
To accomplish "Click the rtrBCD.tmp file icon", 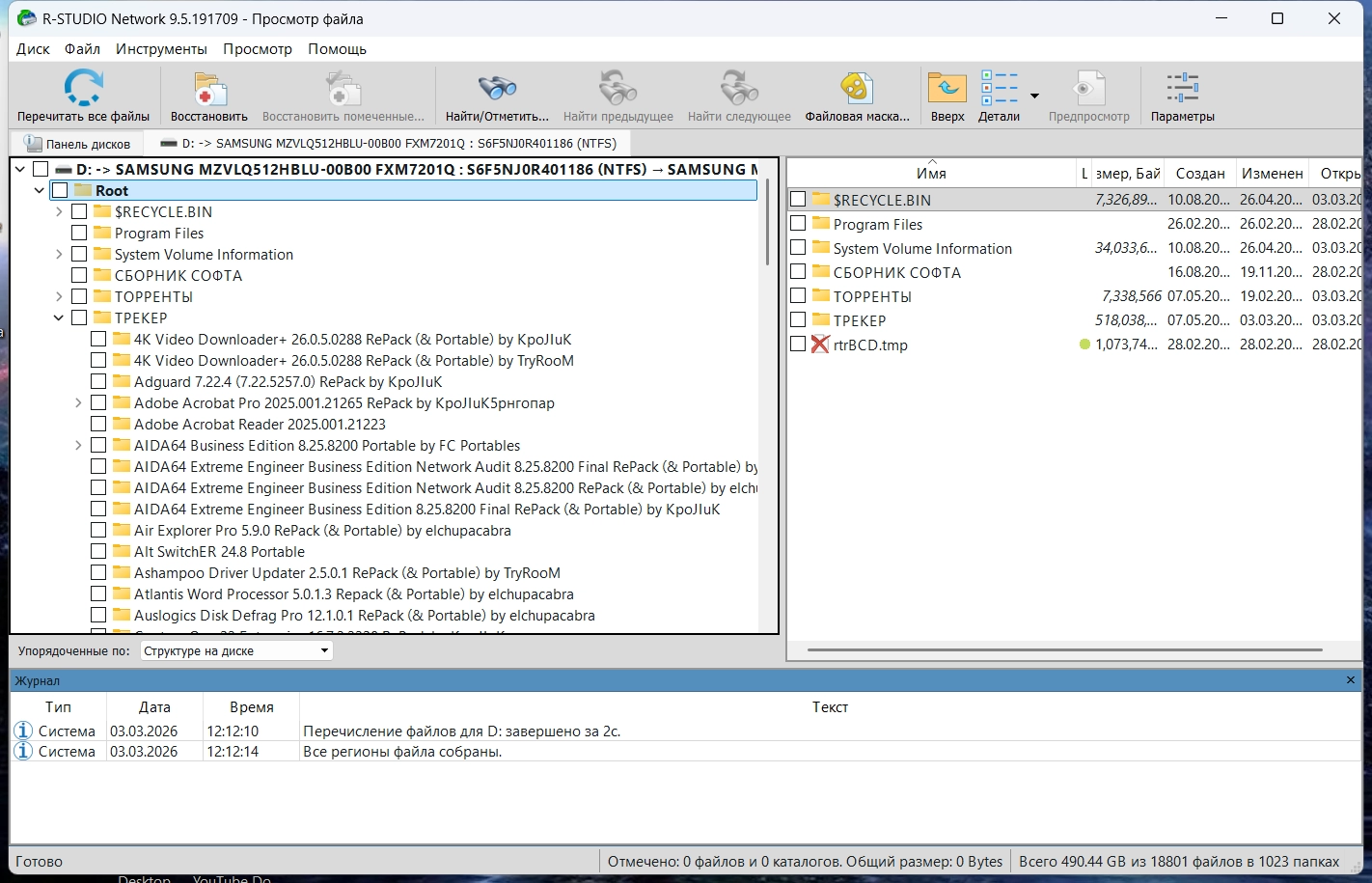I will tap(820, 345).
